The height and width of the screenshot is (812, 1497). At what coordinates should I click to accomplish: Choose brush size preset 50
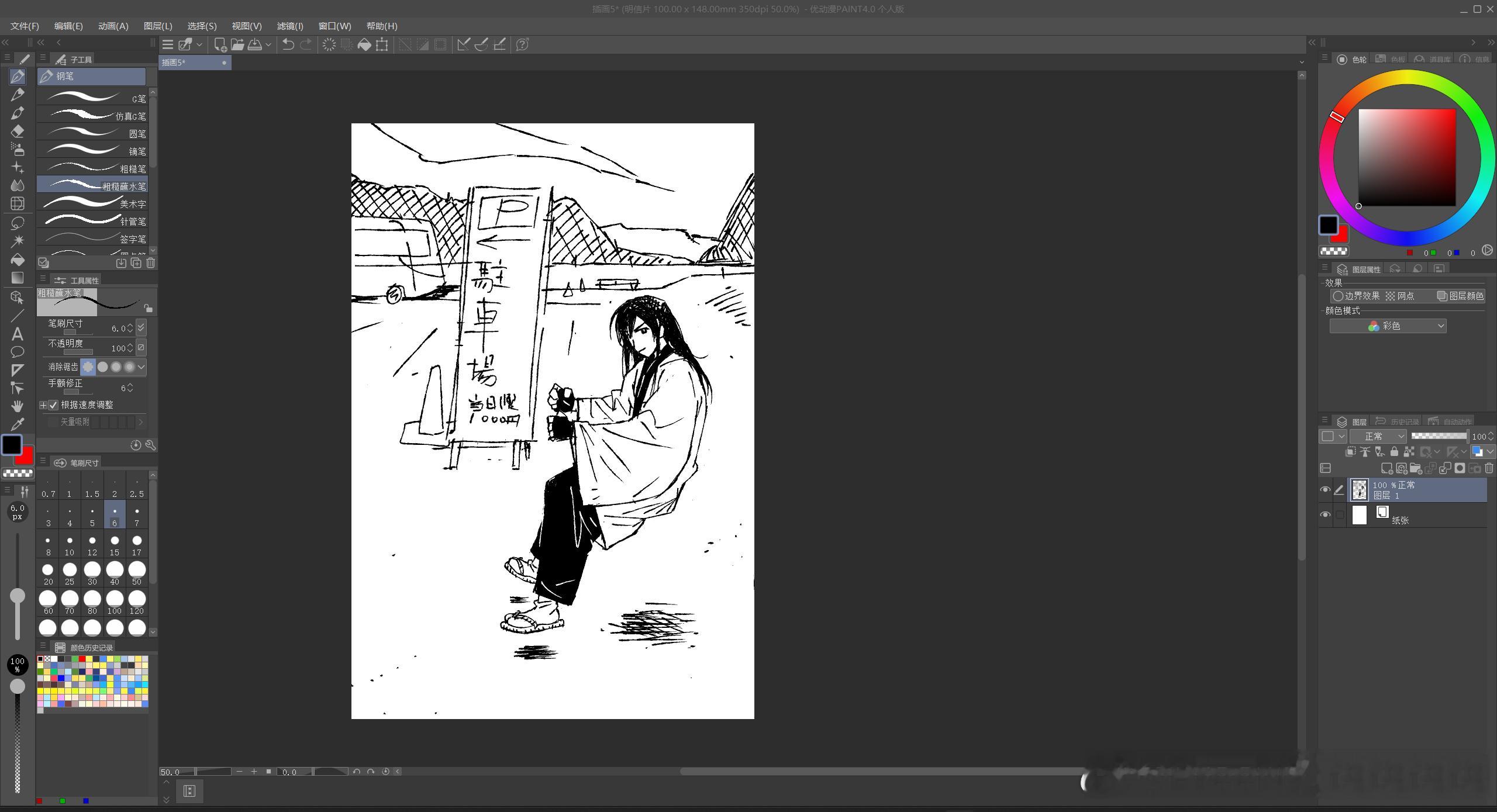pos(137,573)
